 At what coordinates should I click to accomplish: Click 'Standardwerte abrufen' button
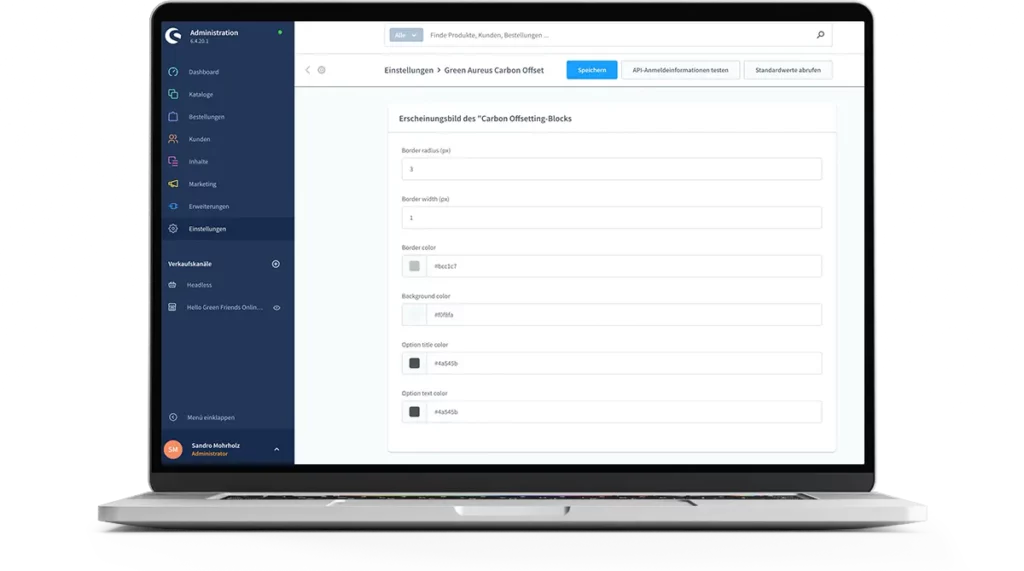788,70
